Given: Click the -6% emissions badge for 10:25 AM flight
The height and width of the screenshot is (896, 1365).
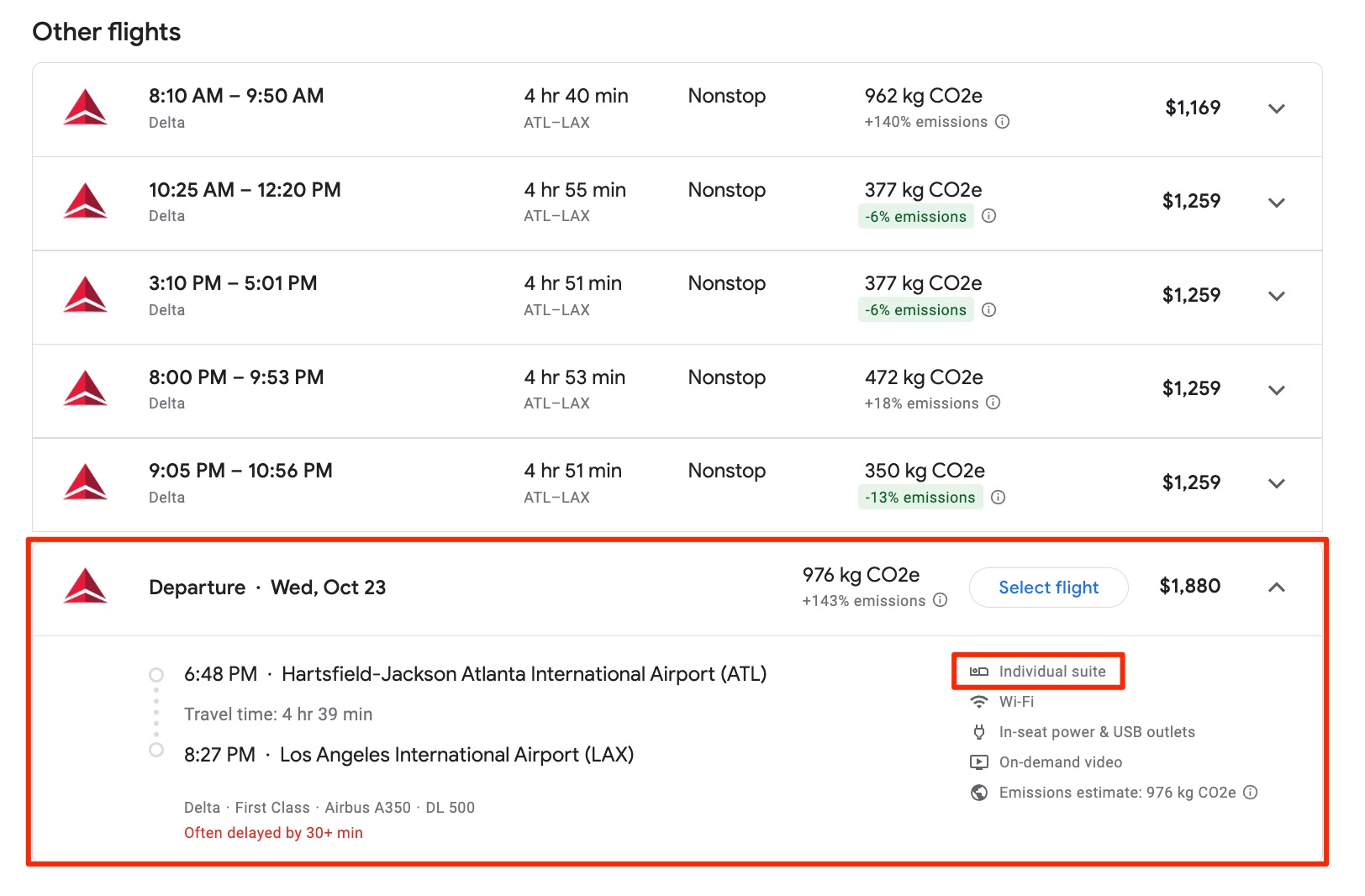Looking at the screenshot, I should pos(915,217).
